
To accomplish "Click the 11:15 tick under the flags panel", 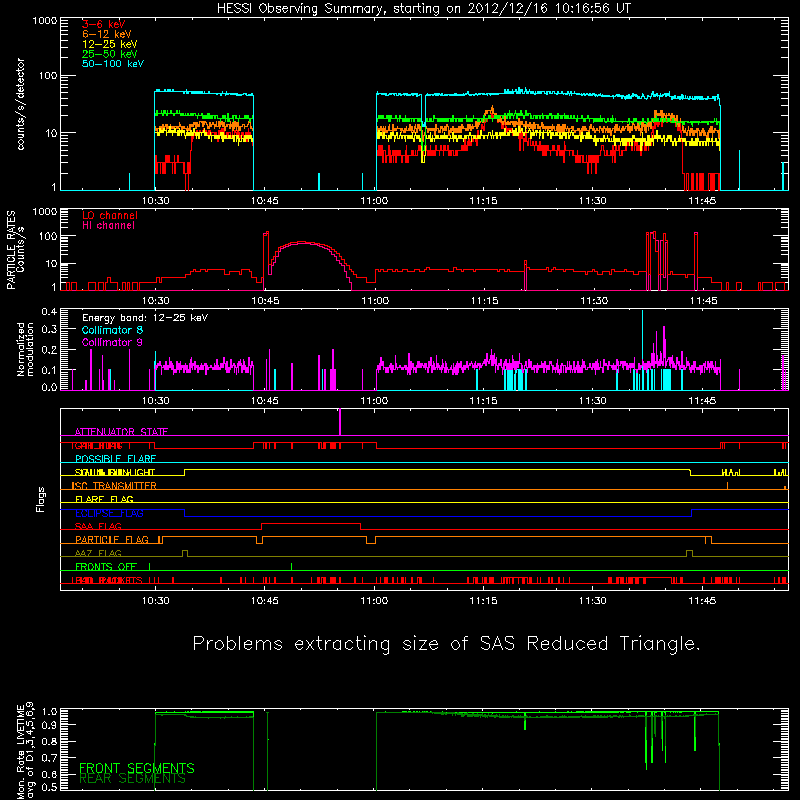I will click(x=484, y=601).
